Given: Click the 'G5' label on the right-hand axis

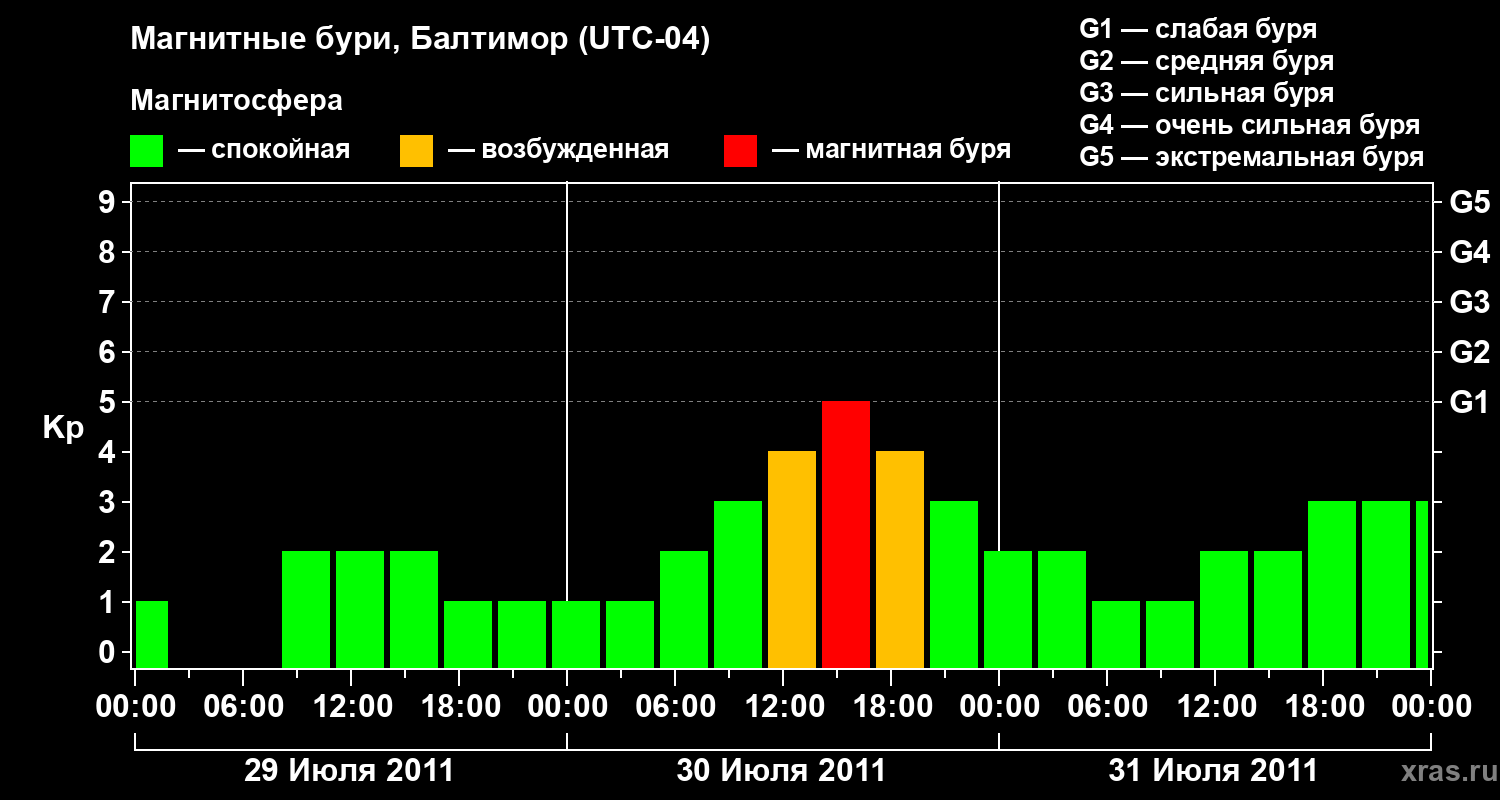Looking at the screenshot, I should click(x=1469, y=202).
